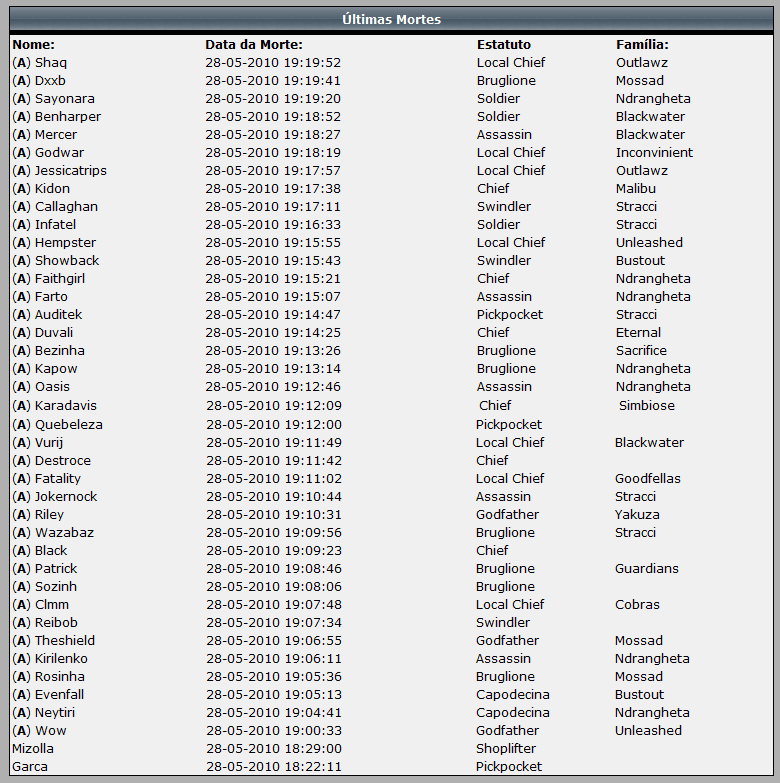Viewport: 780px width, 783px height.
Task: View Callaghan's player profile
Action: (66, 207)
